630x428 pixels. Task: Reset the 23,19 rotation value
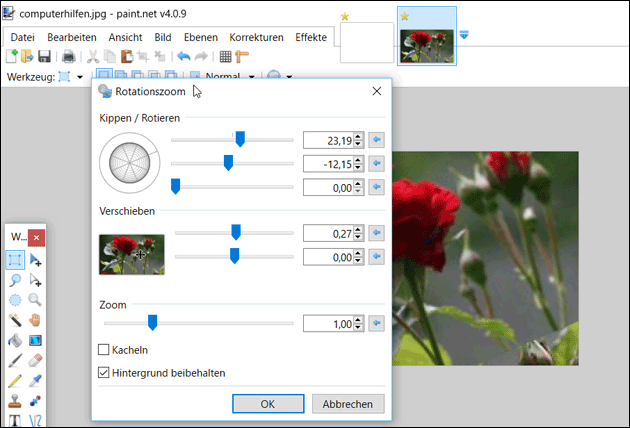(376, 140)
